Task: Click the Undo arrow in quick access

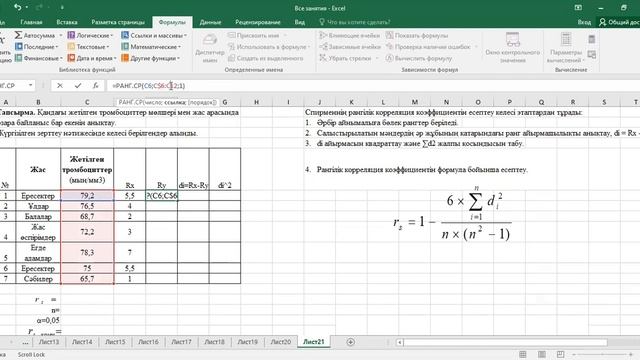Action: tap(17, 7)
